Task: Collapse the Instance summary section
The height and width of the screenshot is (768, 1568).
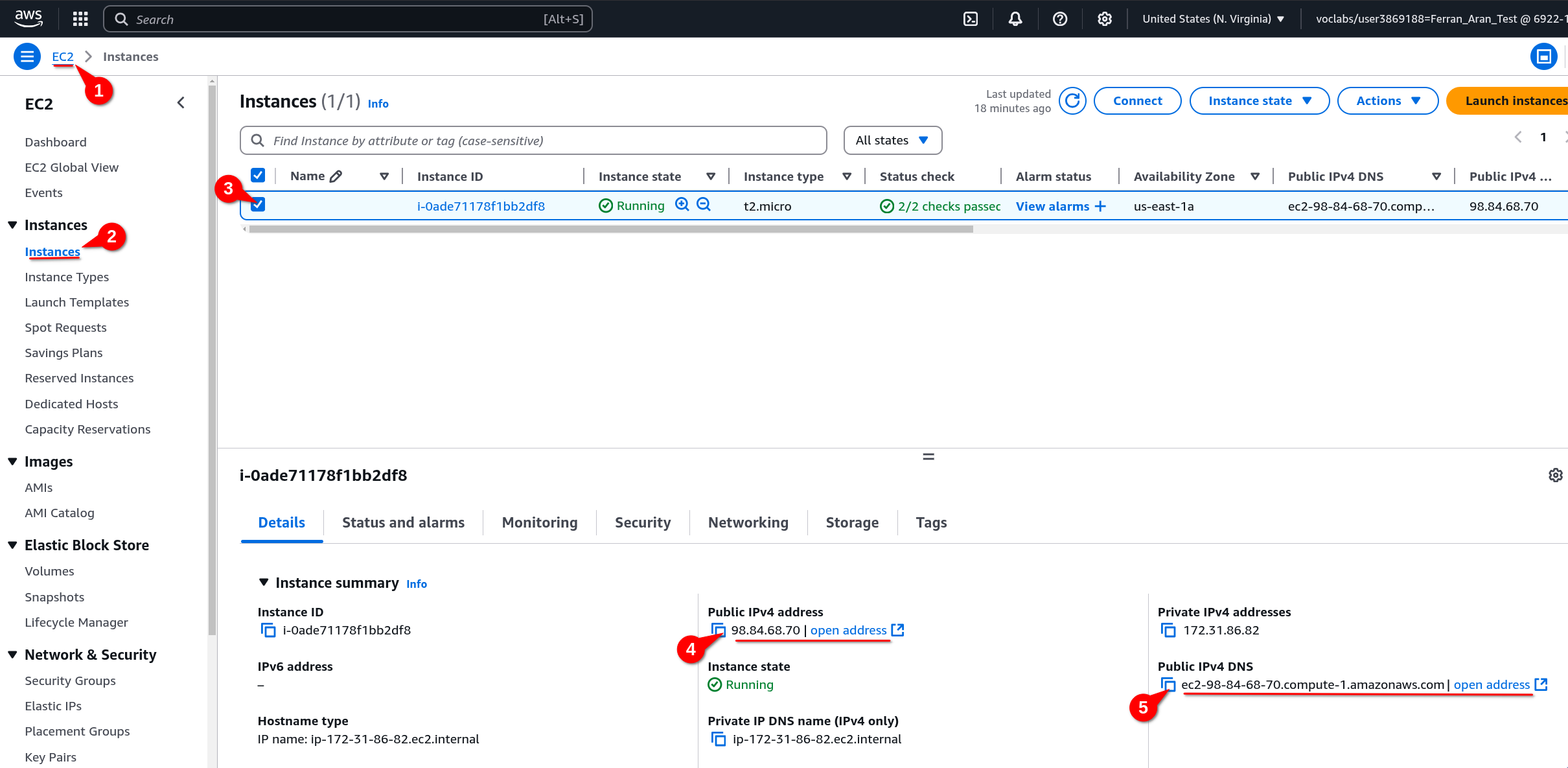Action: 264,582
